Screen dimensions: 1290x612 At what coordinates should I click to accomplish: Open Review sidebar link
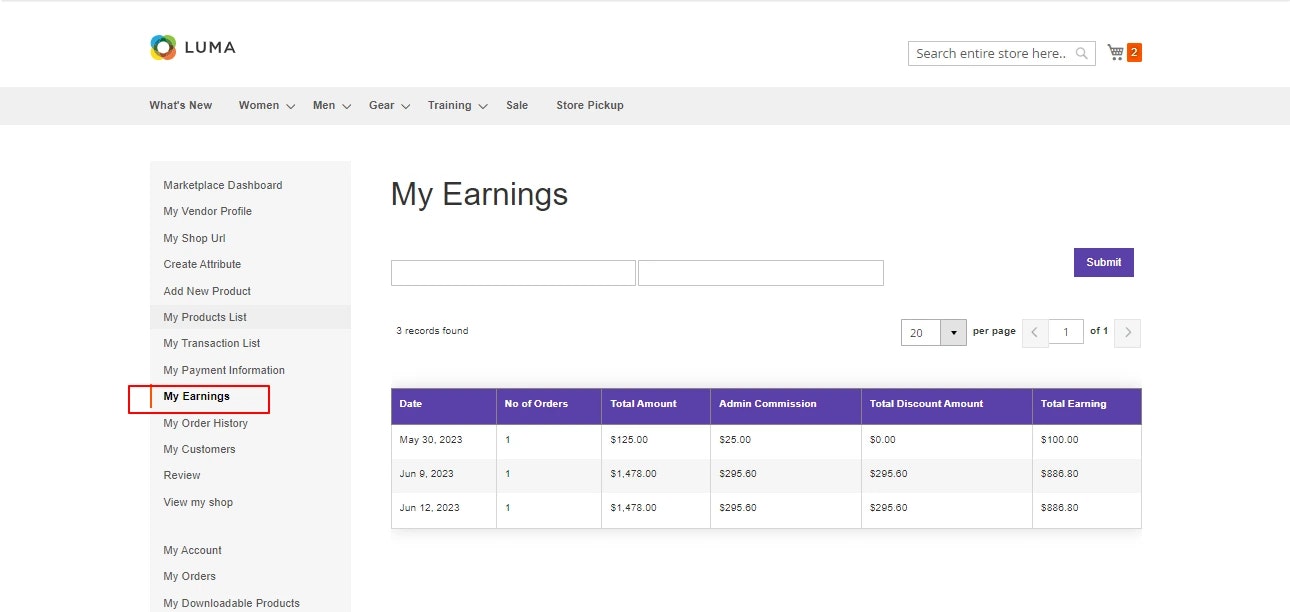click(182, 475)
